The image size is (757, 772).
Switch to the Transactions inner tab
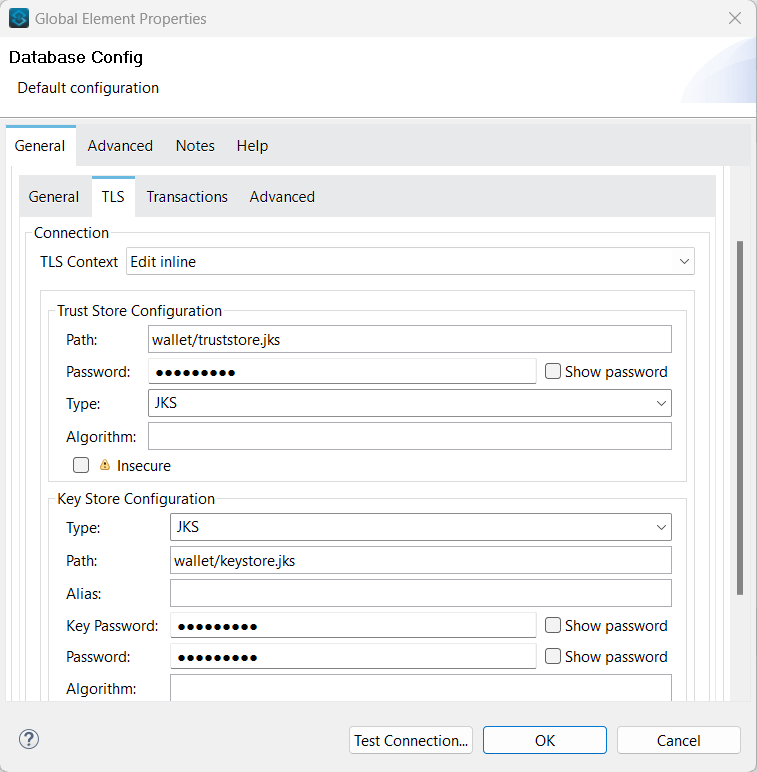pos(187,197)
